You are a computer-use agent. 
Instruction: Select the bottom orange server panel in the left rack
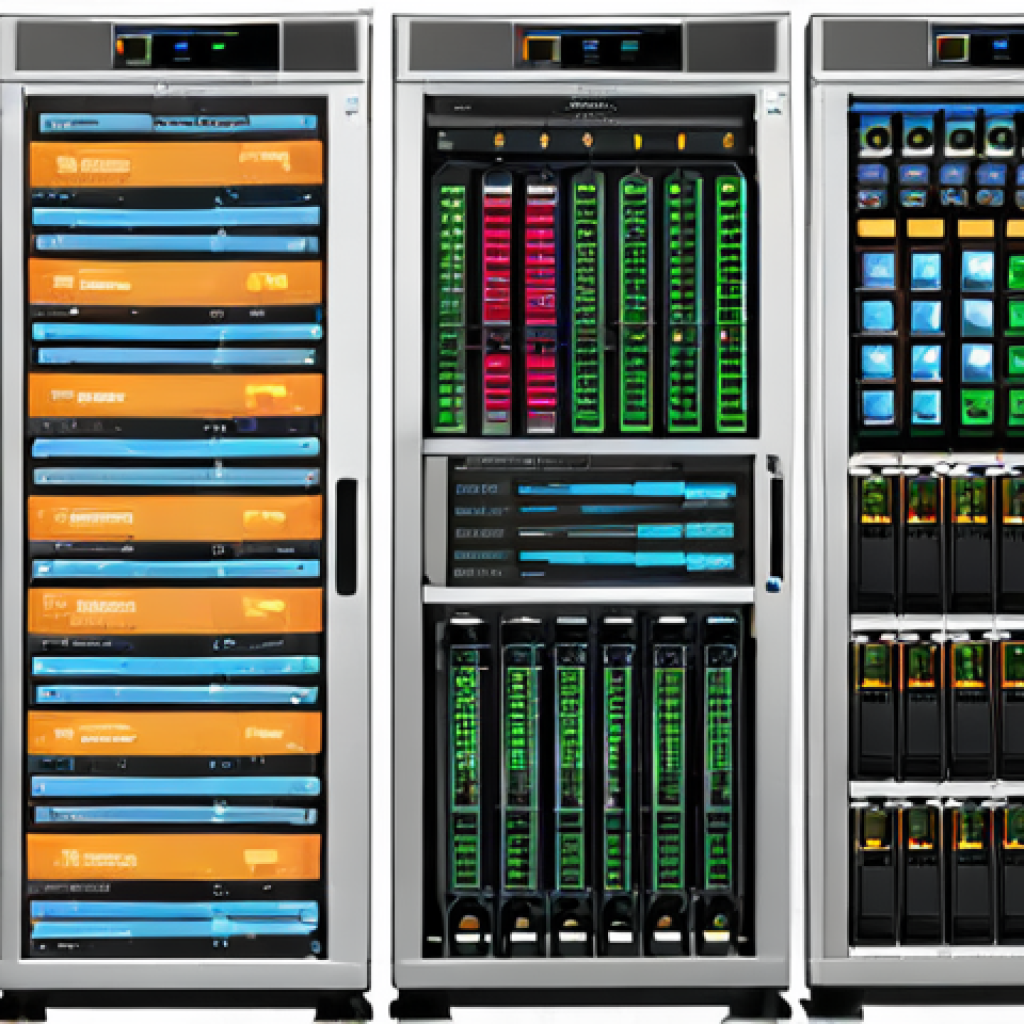pyautogui.click(x=174, y=856)
